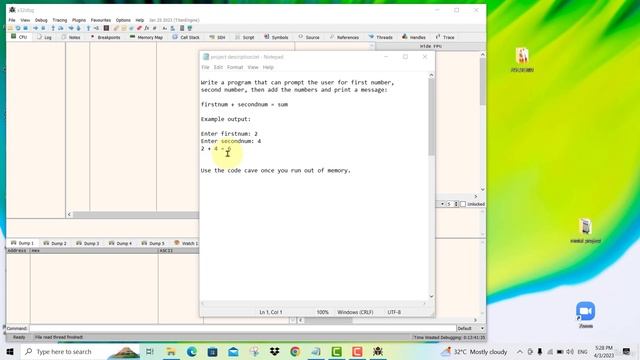This screenshot has height=360, width=640.
Task: Toggle the Unlocked checkbox in x32dbg
Action: (x=463, y=204)
